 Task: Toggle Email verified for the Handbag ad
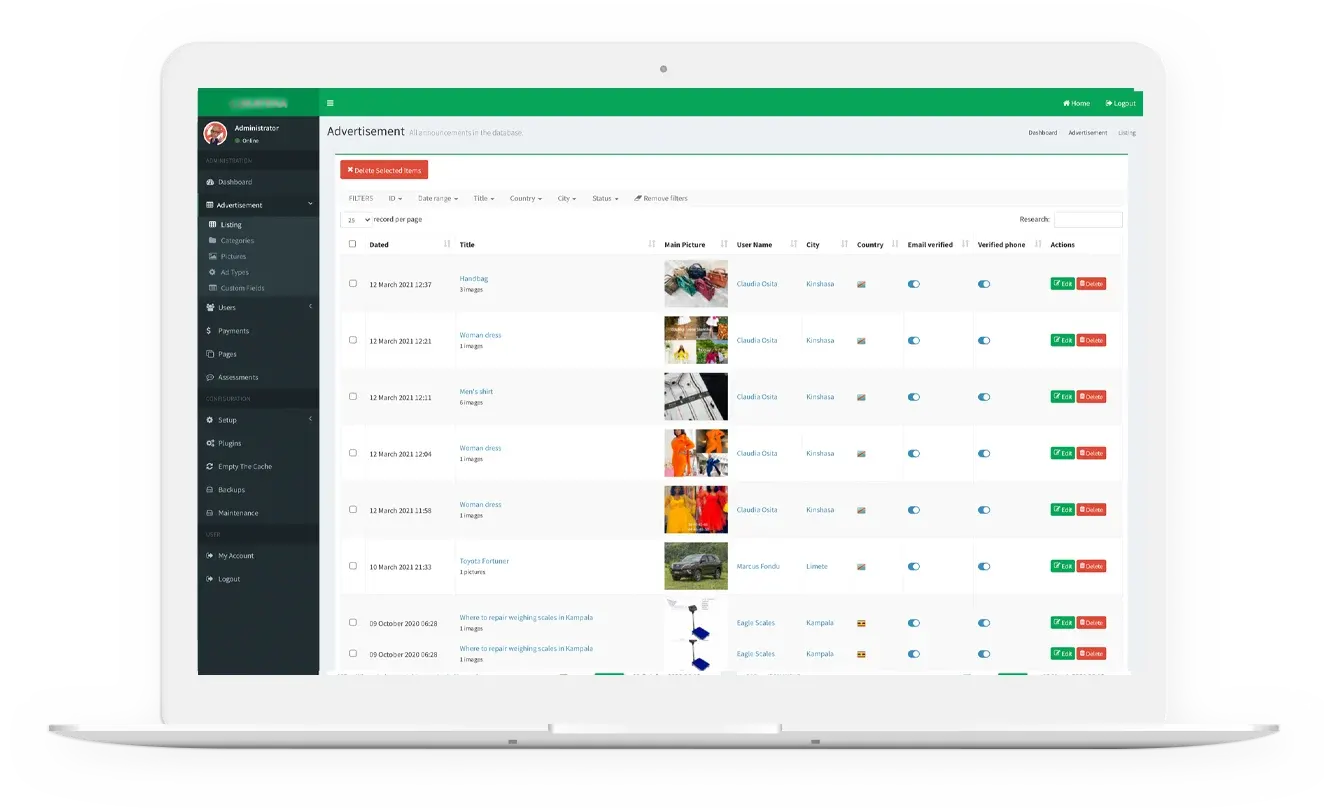(x=914, y=284)
